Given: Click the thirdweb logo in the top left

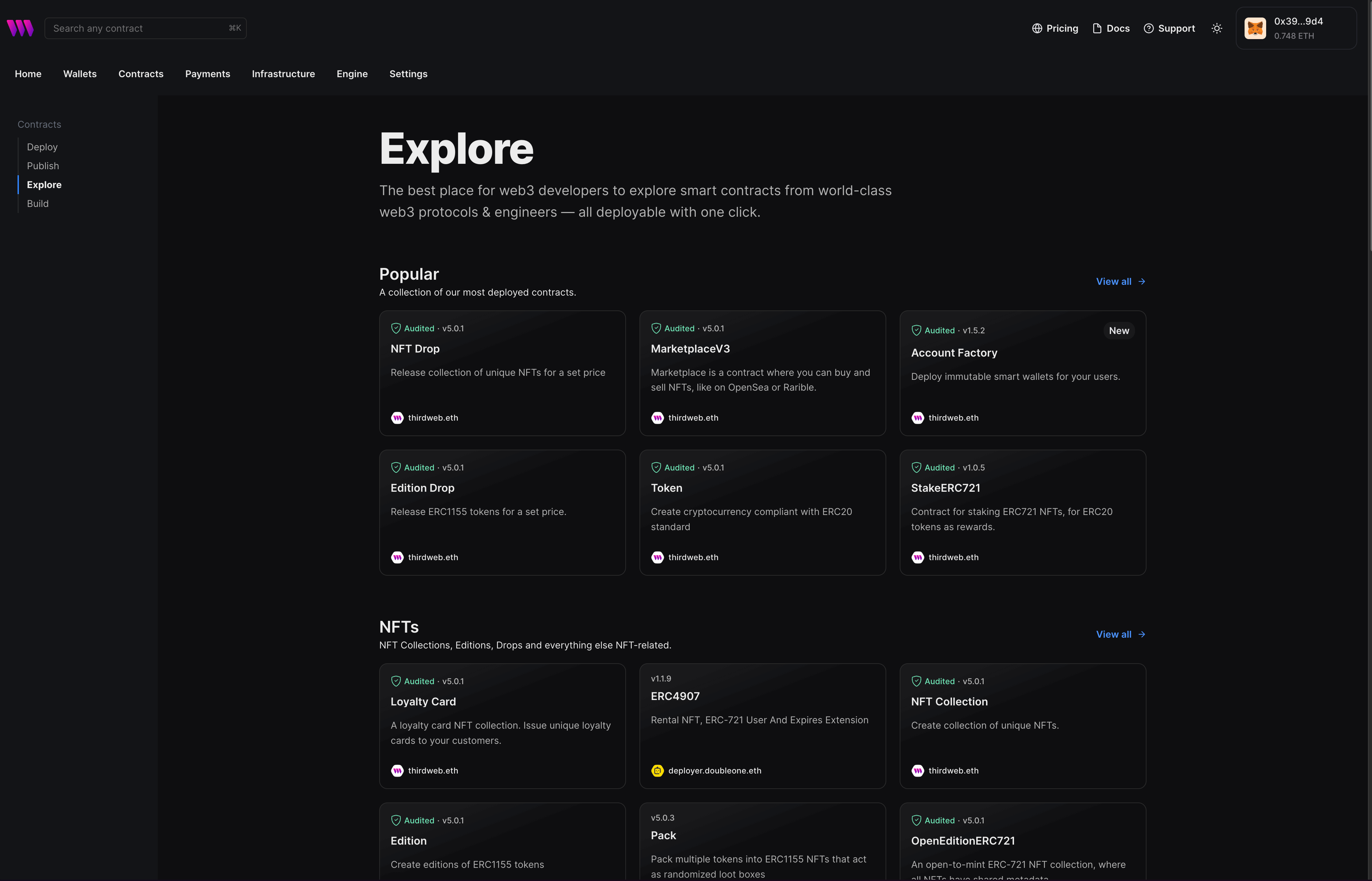Looking at the screenshot, I should (20, 27).
